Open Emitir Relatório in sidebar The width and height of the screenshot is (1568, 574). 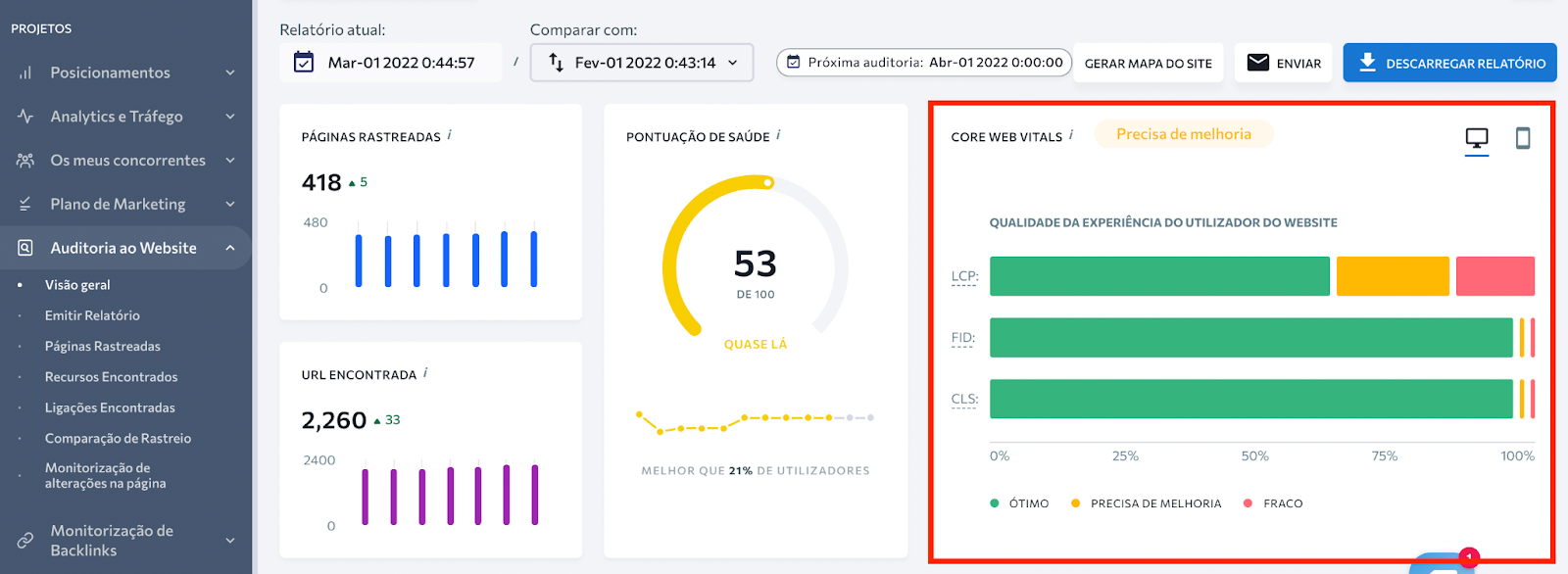coord(92,315)
